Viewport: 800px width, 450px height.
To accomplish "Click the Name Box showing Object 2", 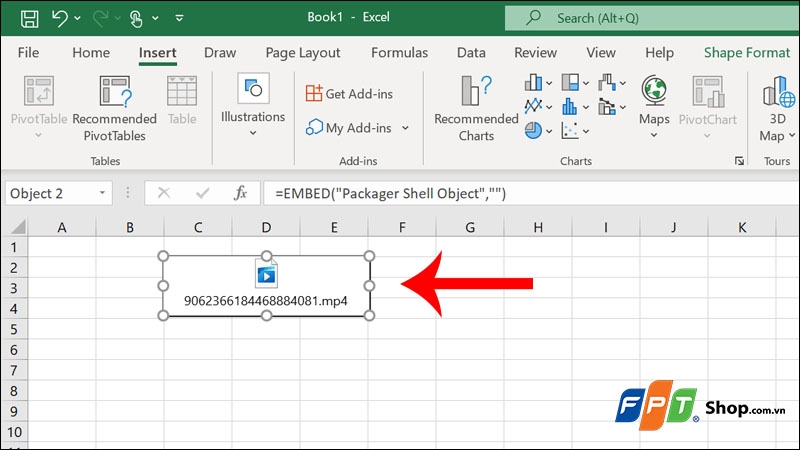I will (51, 193).
